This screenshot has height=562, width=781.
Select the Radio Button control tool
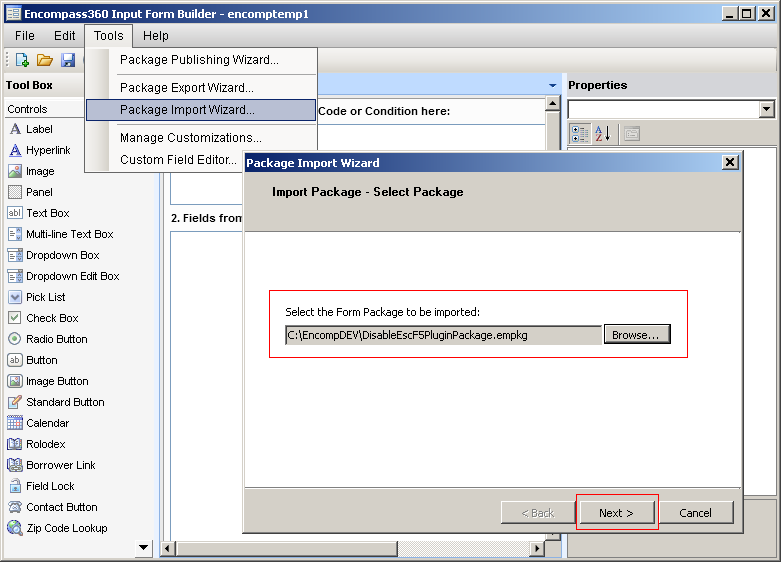[x=56, y=339]
